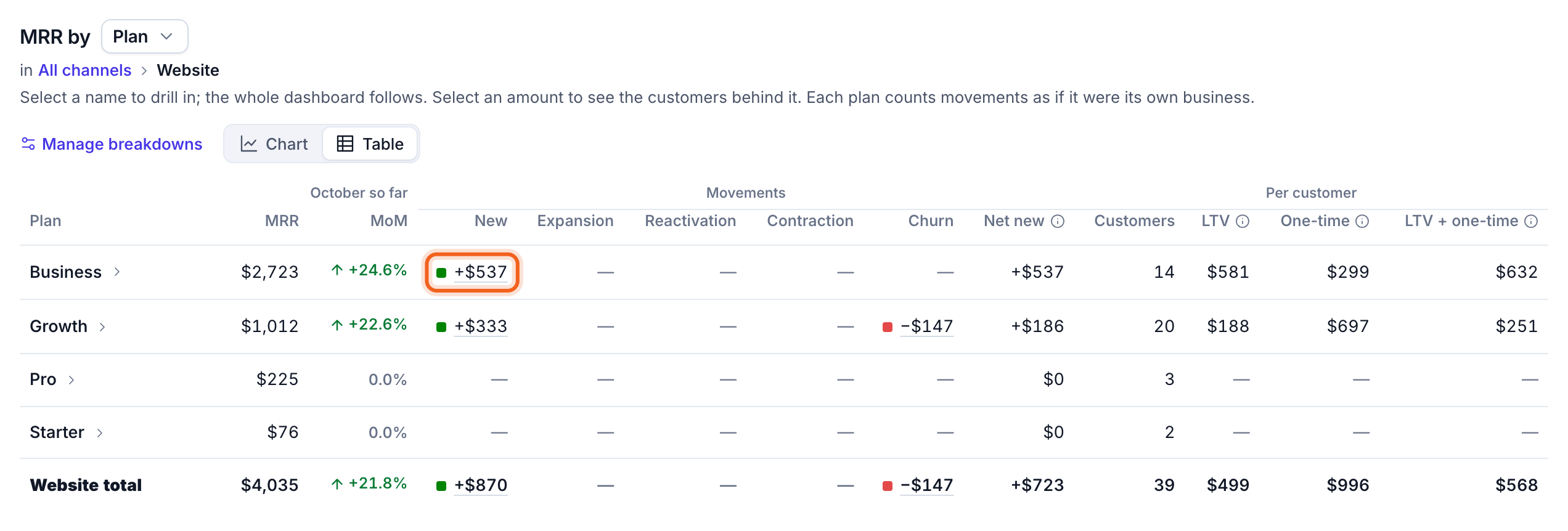Click the LTV + one-time info icon
The width and height of the screenshot is (1568, 531).
click(1531, 221)
